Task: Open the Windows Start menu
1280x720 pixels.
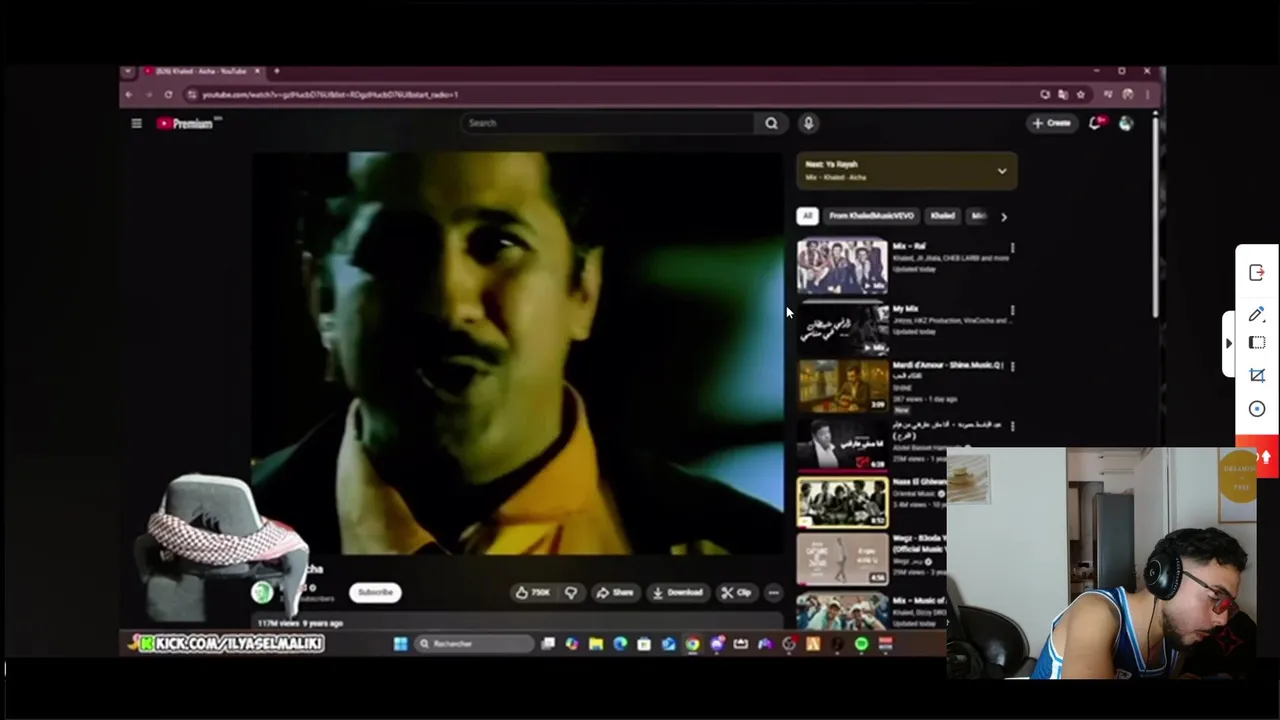Action: 400,644
